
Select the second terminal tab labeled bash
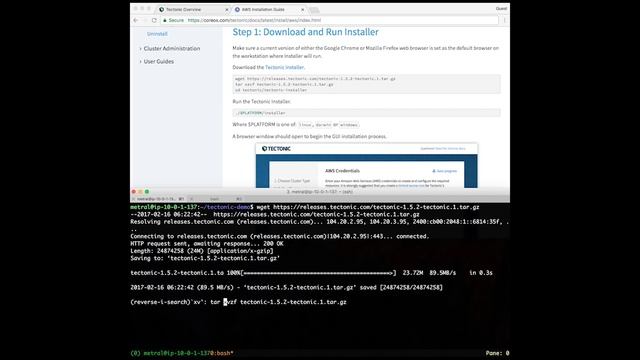(x=215, y=199)
